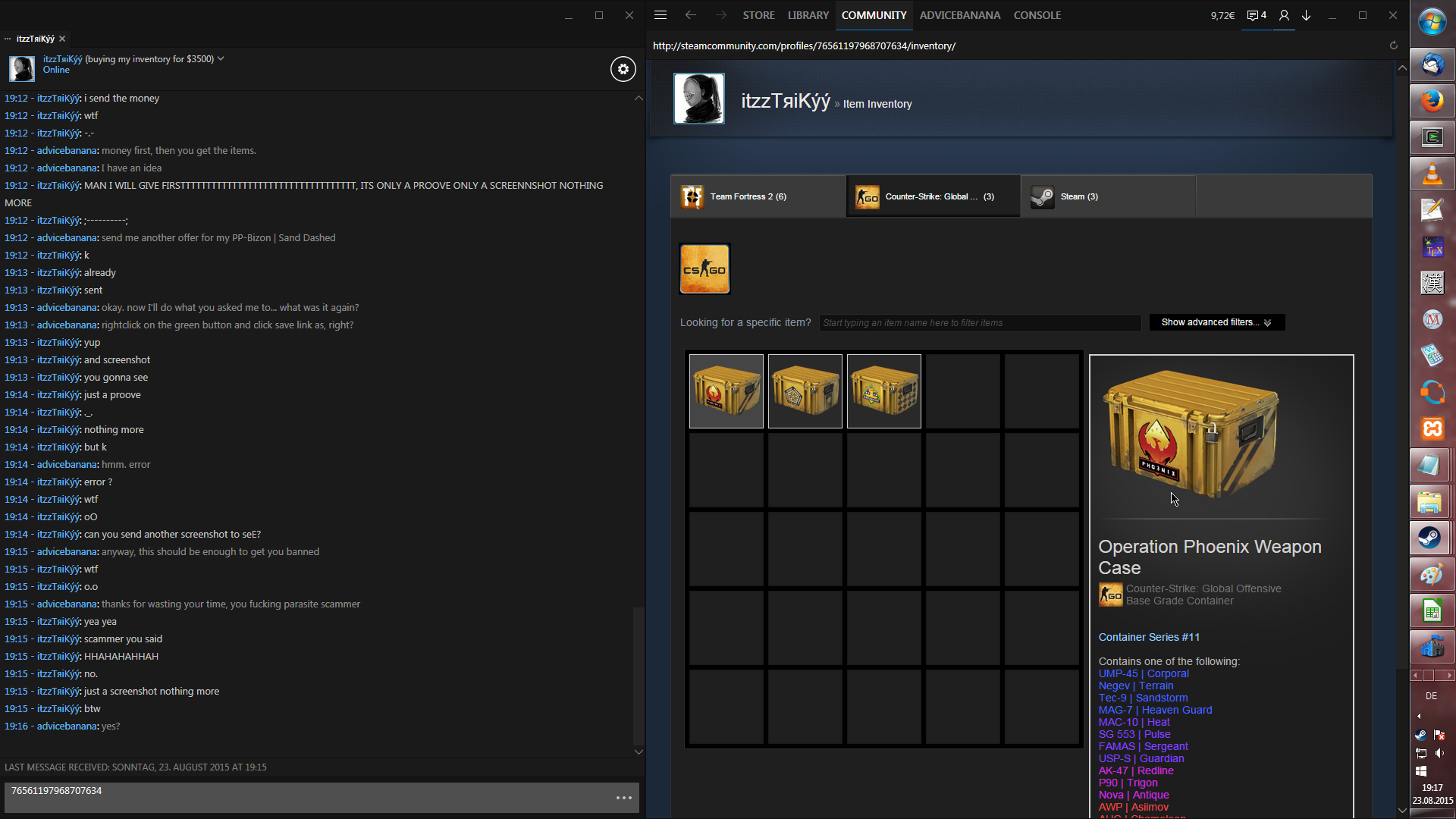Open the COMMUNITY menu
The width and height of the screenshot is (1456, 819).
(874, 15)
